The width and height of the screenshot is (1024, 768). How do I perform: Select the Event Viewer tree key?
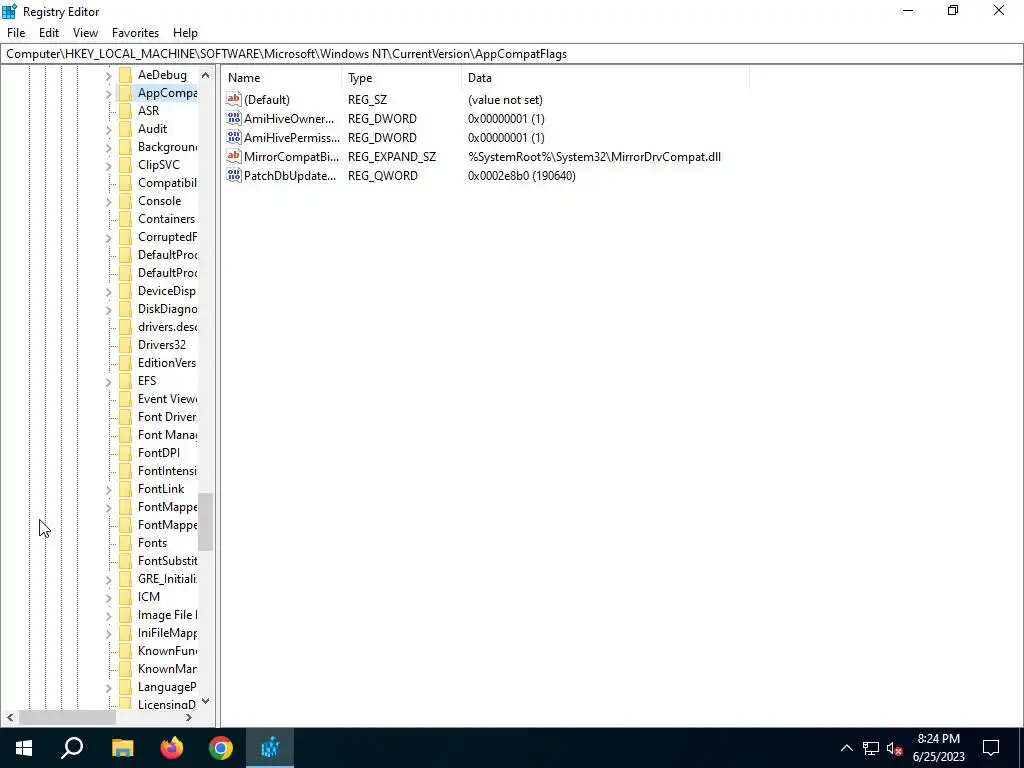pos(167,399)
